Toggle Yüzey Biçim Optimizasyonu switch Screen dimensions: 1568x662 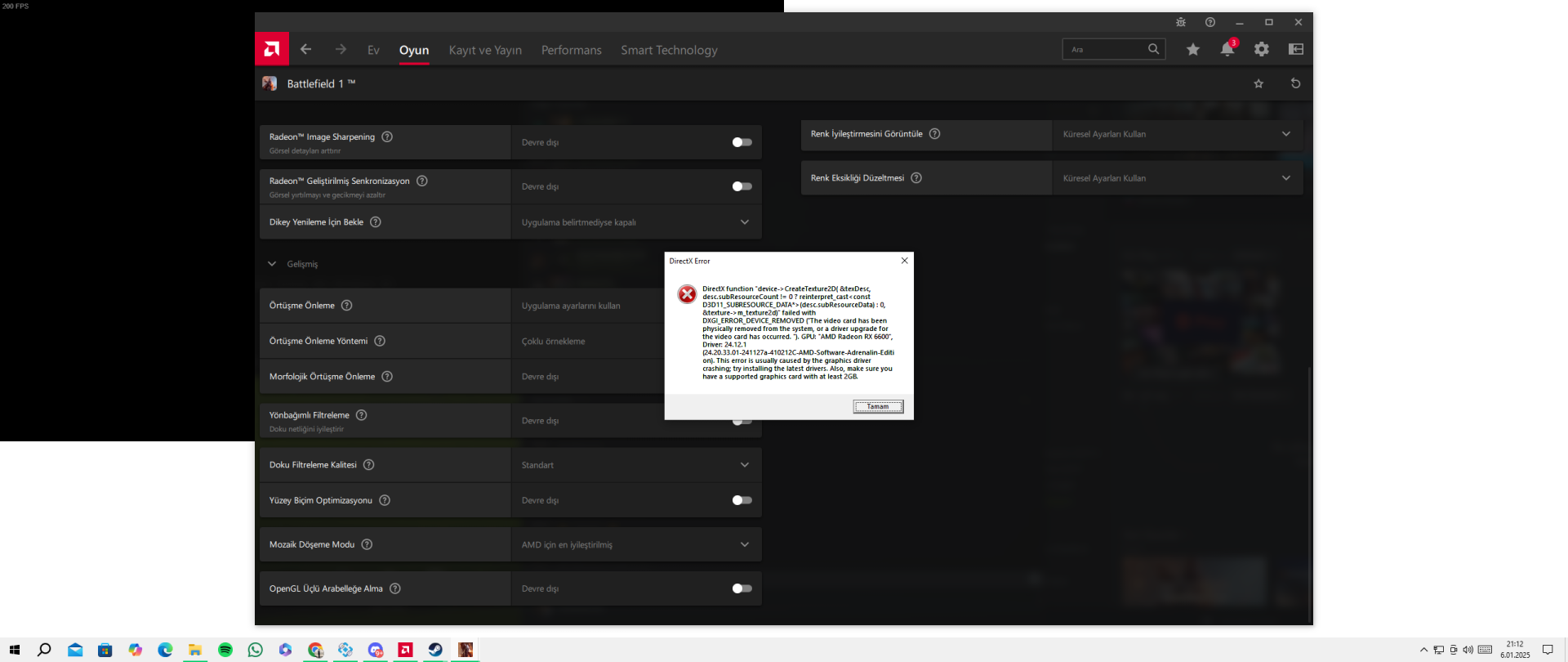tap(742, 500)
